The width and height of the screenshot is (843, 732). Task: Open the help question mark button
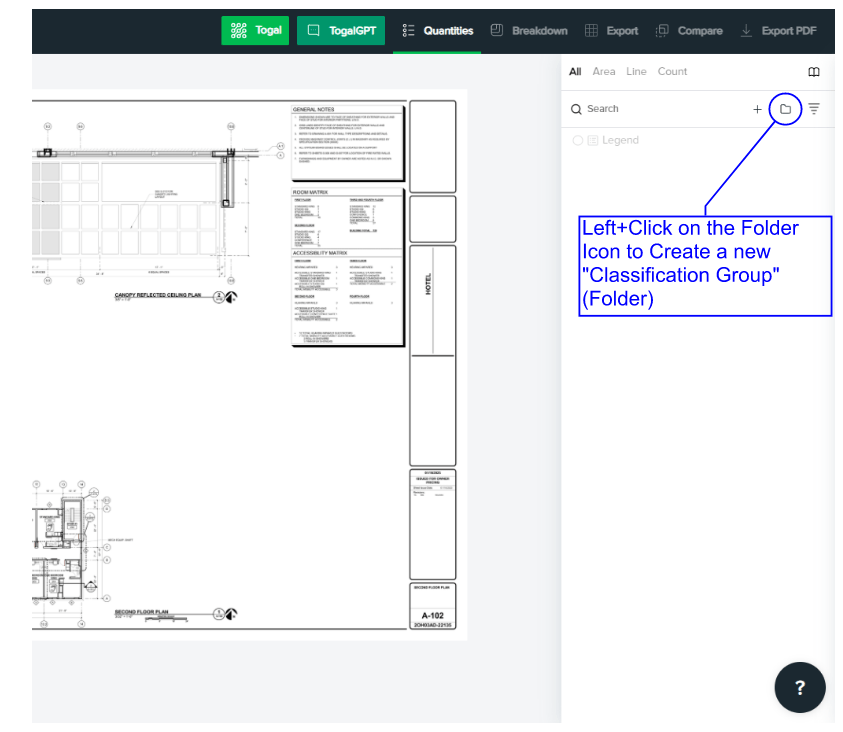(x=799, y=687)
